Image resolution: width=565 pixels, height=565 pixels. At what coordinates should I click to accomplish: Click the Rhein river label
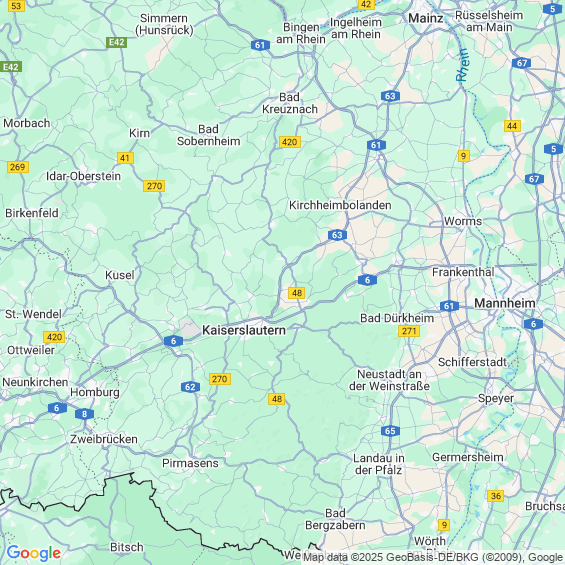click(463, 65)
